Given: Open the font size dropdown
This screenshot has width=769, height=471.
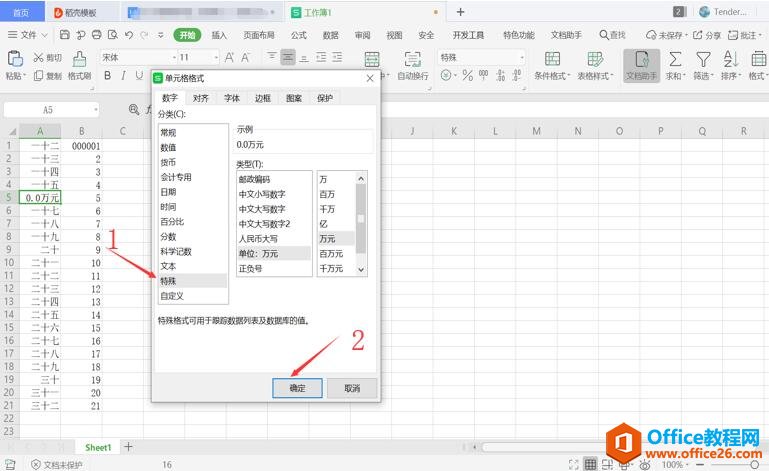Looking at the screenshot, I should (x=216, y=58).
